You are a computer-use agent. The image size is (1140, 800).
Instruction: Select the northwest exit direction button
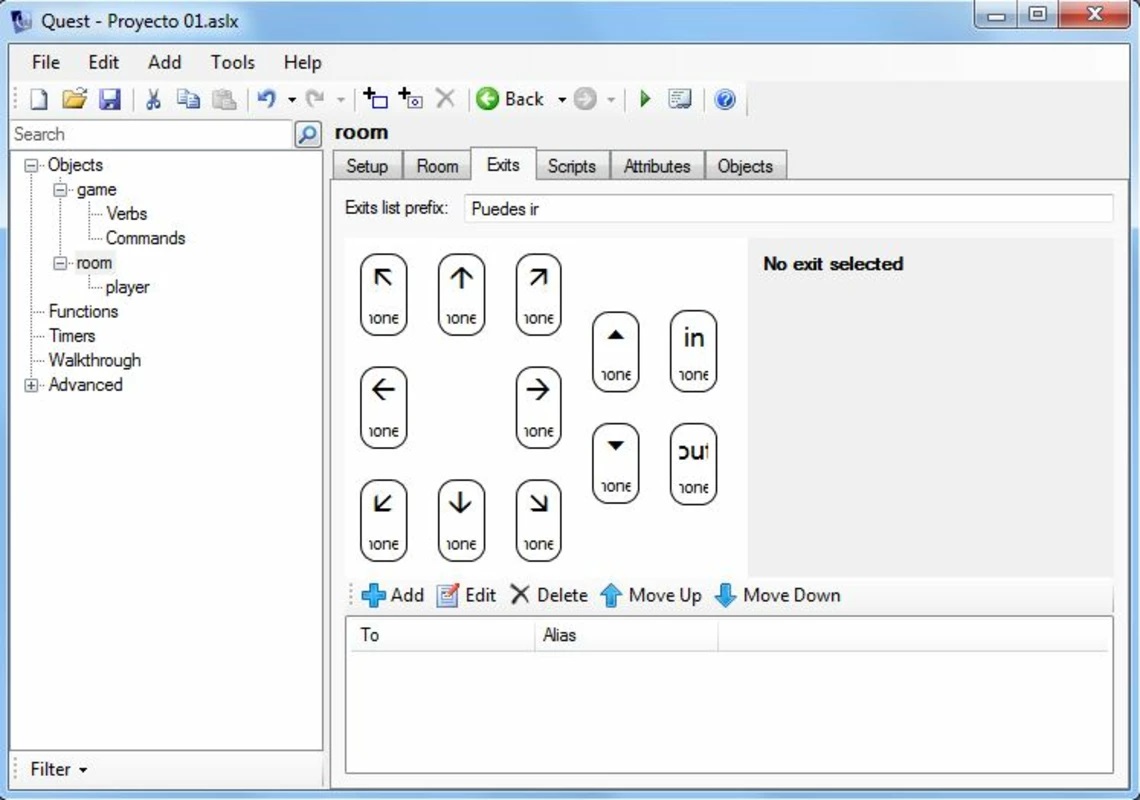pos(383,294)
